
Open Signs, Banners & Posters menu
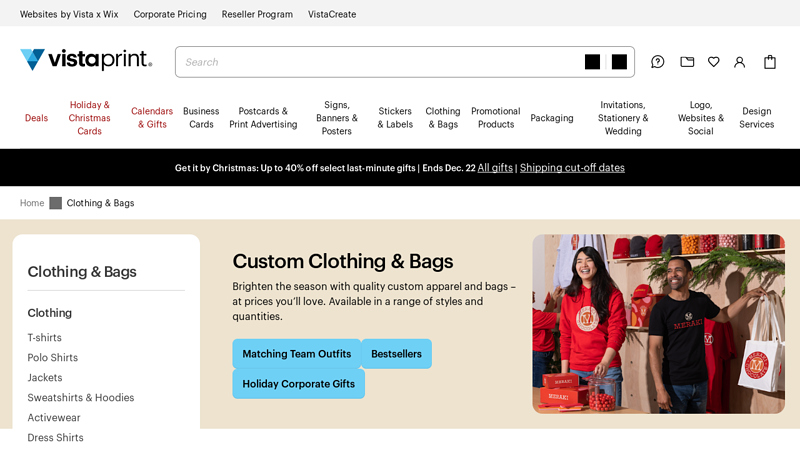[337, 118]
